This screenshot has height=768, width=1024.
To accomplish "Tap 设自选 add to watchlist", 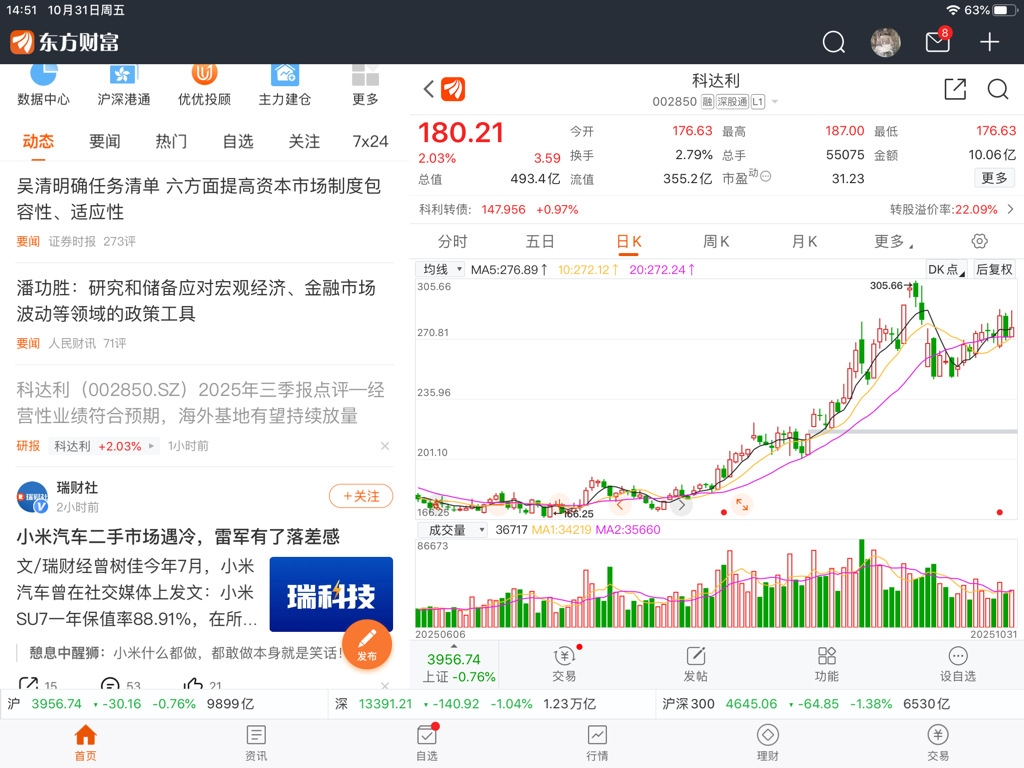I will click(x=957, y=664).
